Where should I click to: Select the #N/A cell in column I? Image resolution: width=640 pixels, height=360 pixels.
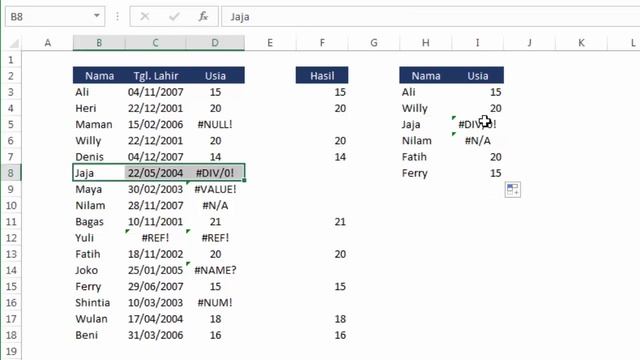pyautogui.click(x=478, y=141)
